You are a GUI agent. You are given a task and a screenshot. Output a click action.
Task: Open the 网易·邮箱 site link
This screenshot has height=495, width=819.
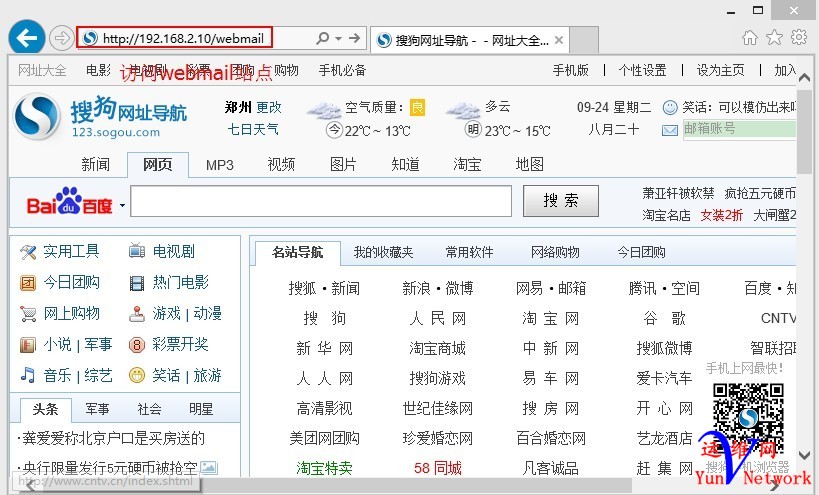click(551, 288)
